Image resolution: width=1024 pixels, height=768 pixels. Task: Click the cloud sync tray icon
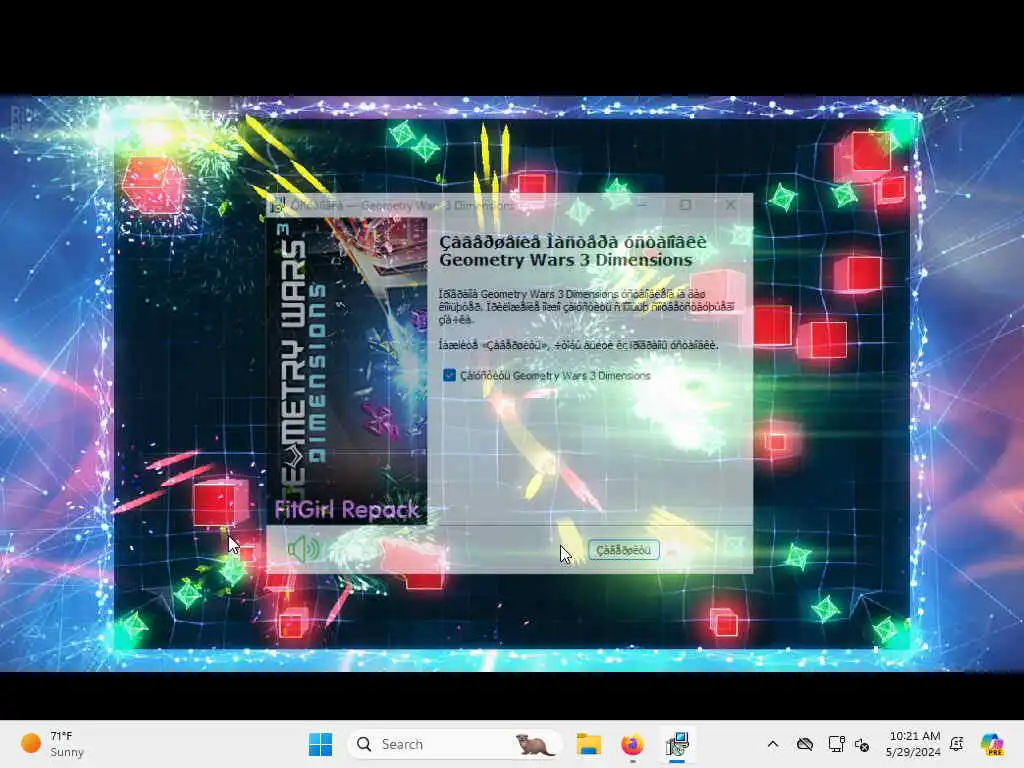805,744
